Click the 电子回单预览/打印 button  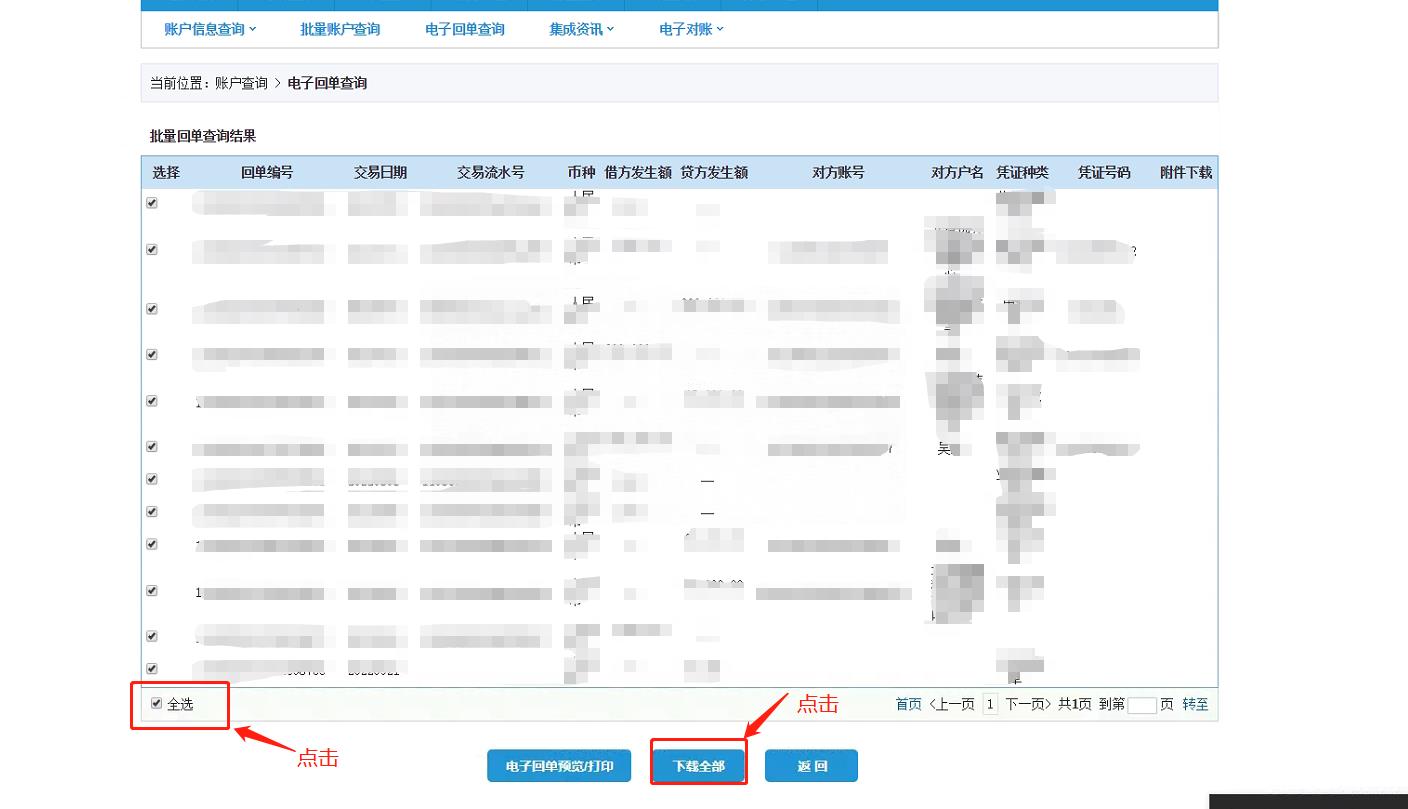(558, 765)
